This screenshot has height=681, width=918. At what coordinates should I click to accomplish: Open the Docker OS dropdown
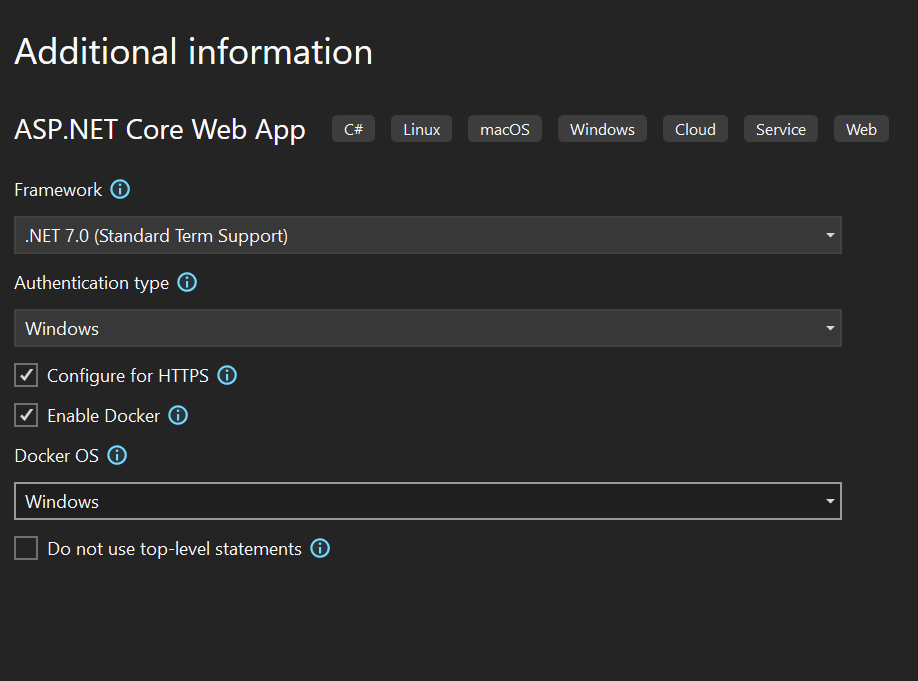428,501
